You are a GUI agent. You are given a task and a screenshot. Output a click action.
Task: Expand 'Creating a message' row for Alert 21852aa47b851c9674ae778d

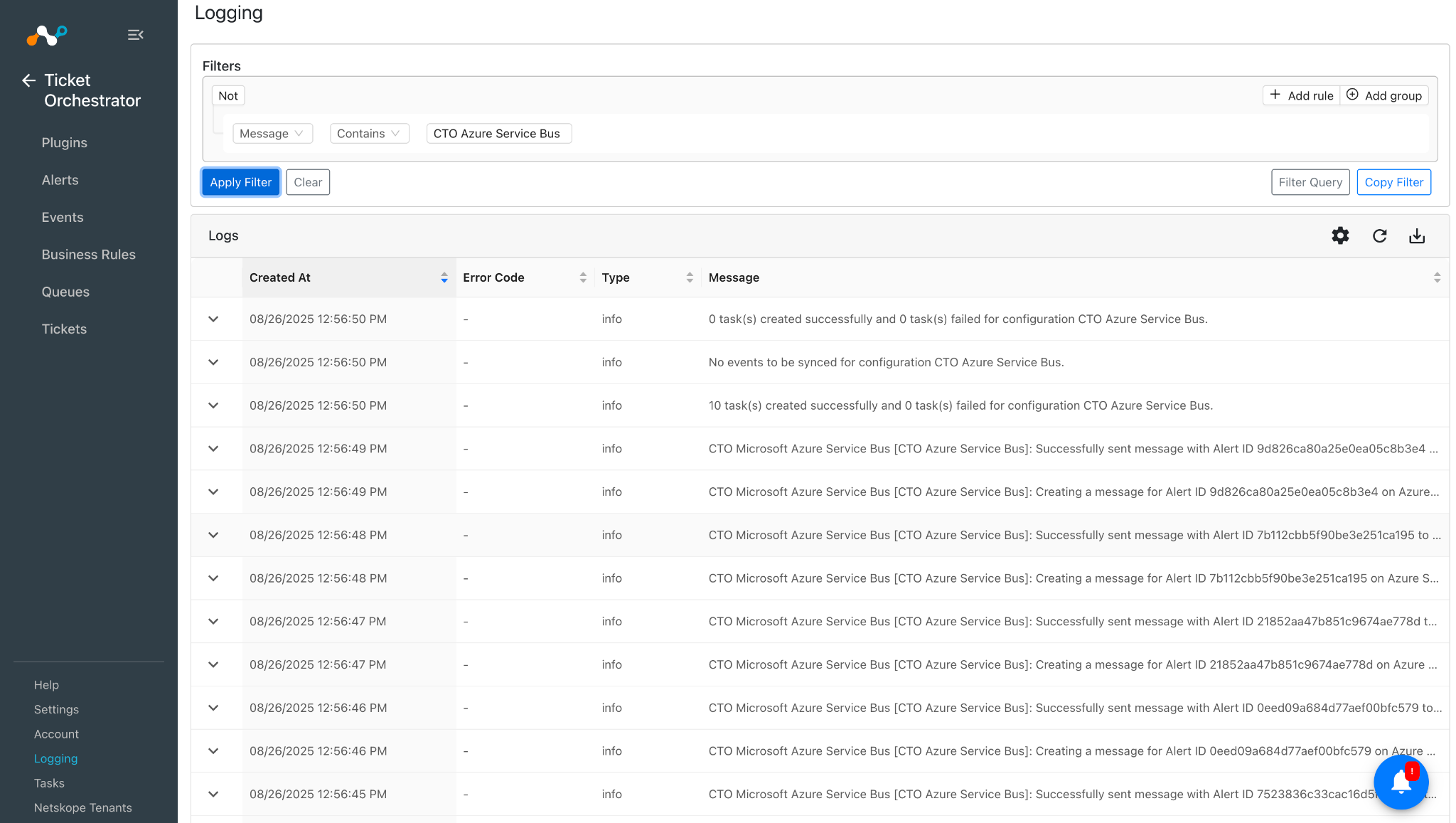point(213,665)
